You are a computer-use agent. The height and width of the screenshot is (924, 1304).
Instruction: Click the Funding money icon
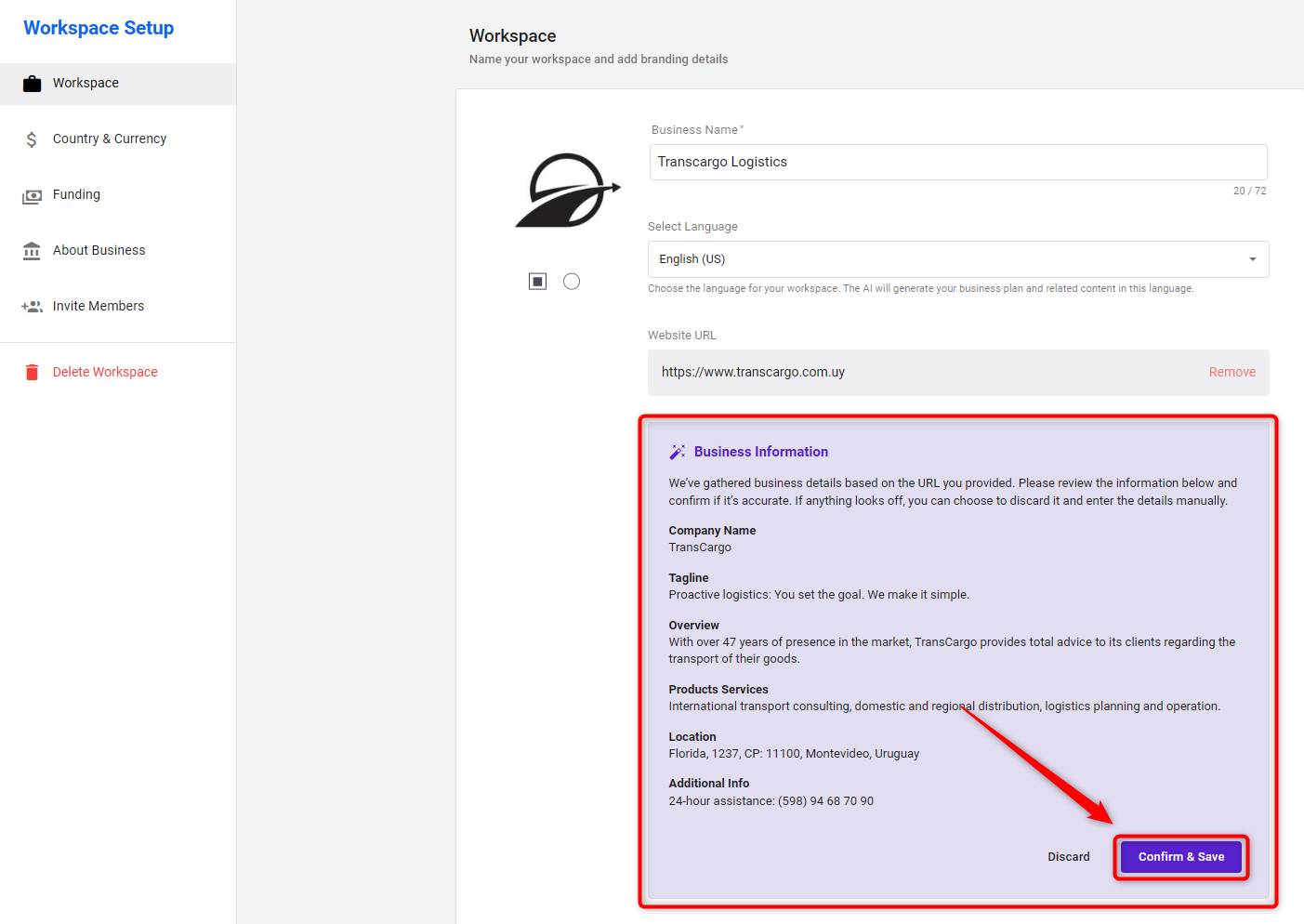click(32, 196)
